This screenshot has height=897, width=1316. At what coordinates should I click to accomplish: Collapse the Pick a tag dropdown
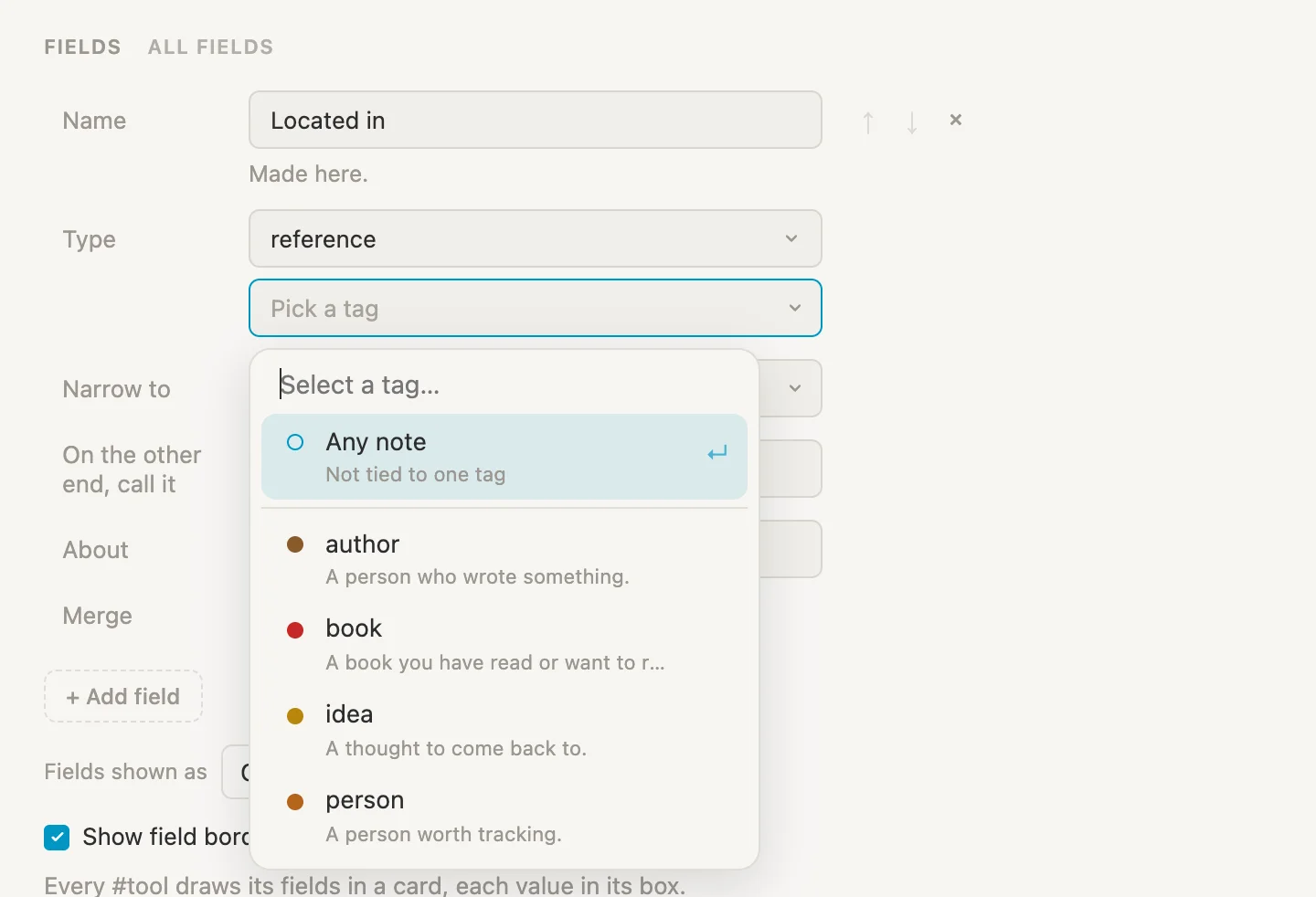(x=536, y=308)
